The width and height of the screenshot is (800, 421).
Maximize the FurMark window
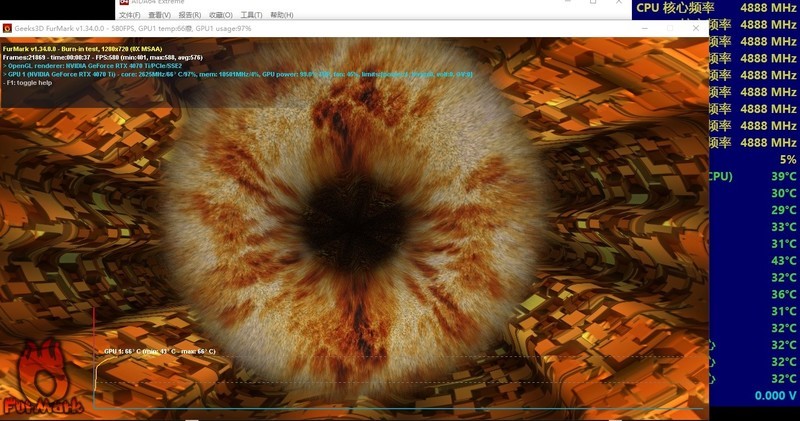tap(670, 29)
